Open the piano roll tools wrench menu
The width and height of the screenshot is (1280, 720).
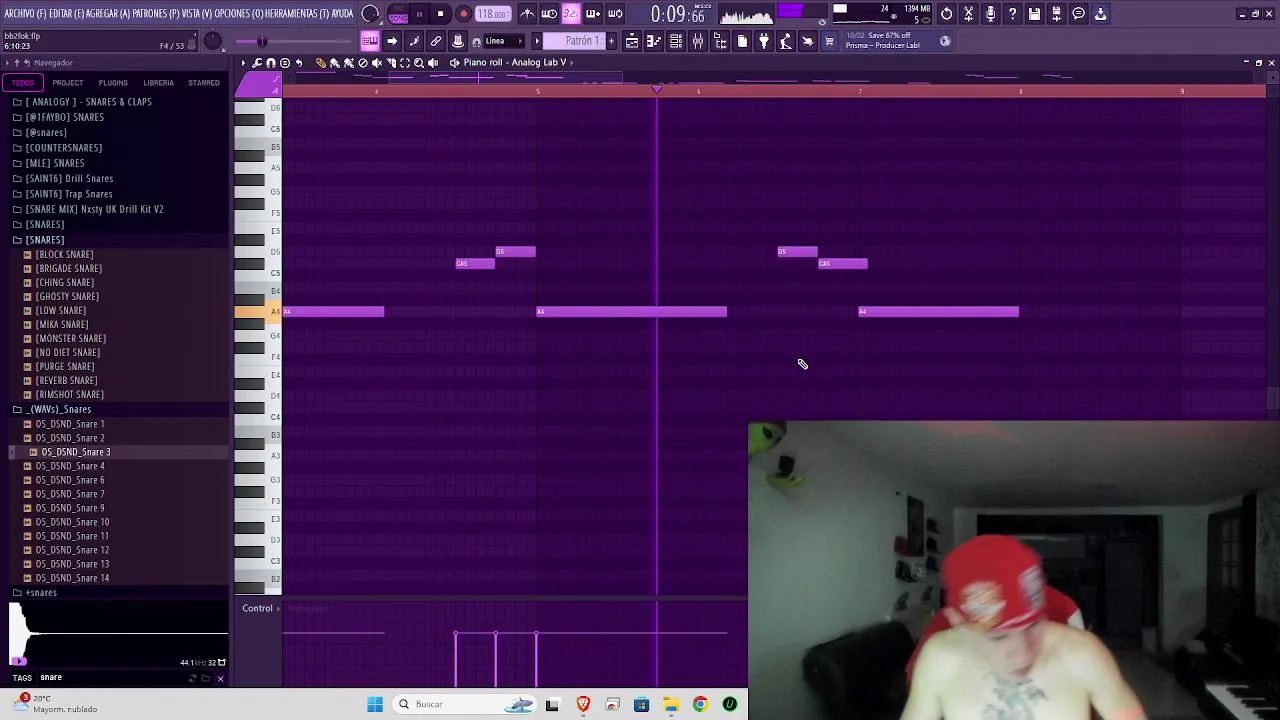pyautogui.click(x=257, y=63)
